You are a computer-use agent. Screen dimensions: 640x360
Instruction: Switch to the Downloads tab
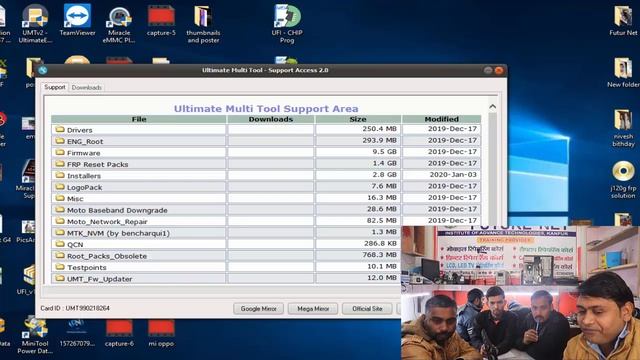tap(87, 87)
